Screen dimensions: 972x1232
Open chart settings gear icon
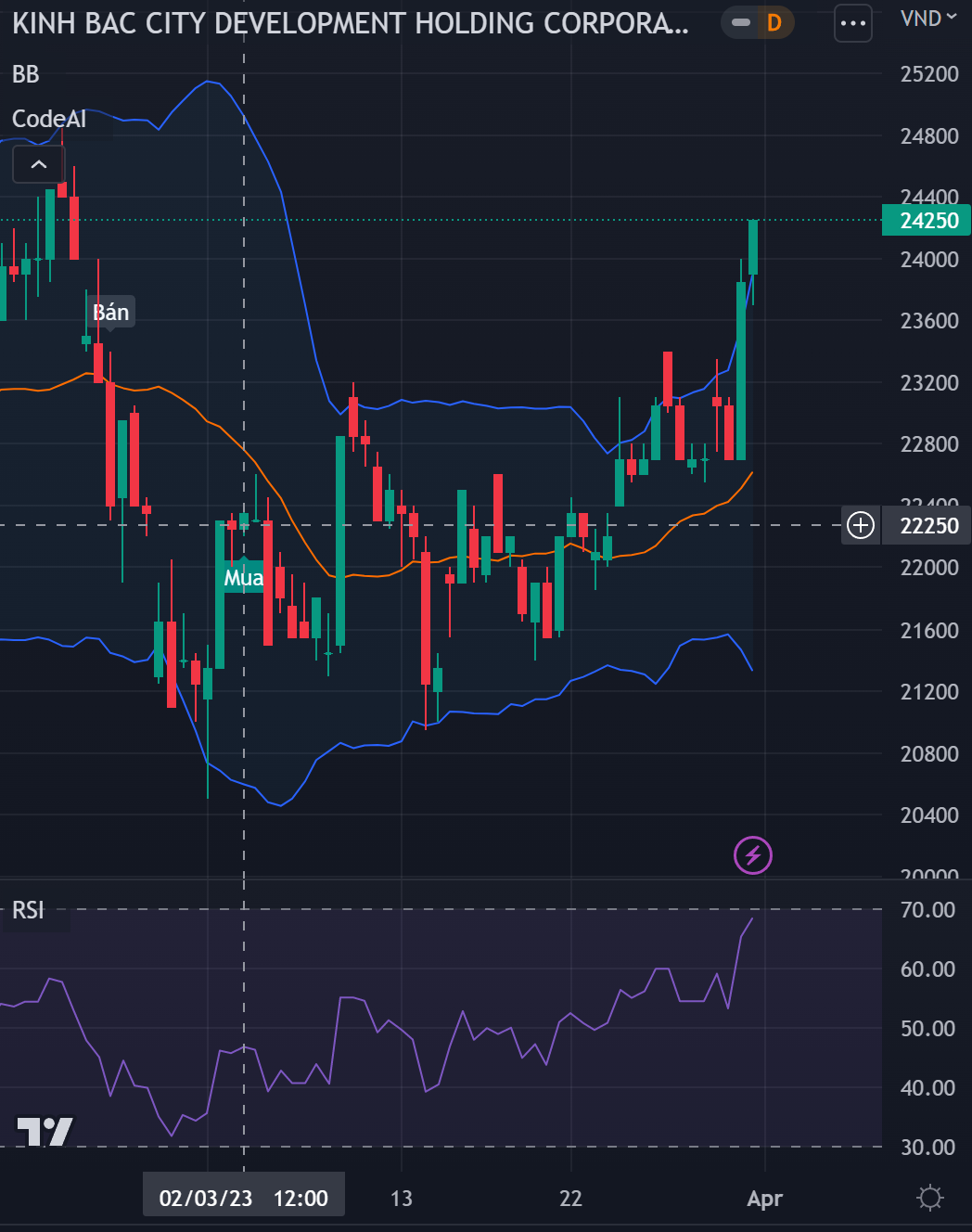click(x=929, y=1198)
